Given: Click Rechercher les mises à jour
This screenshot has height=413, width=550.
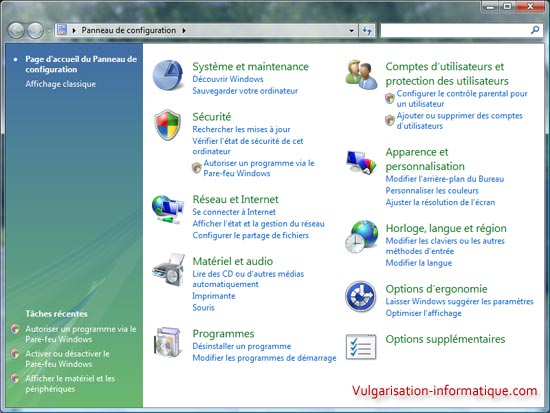Looking at the screenshot, I should 241,129.
